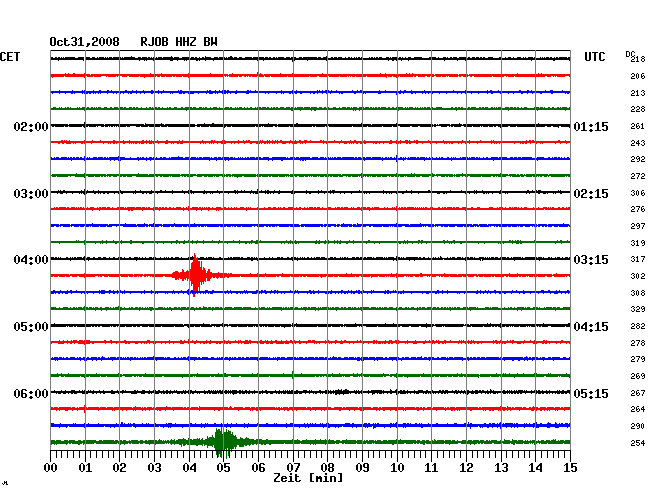Select the 07 minute axis tick label

pos(293,468)
